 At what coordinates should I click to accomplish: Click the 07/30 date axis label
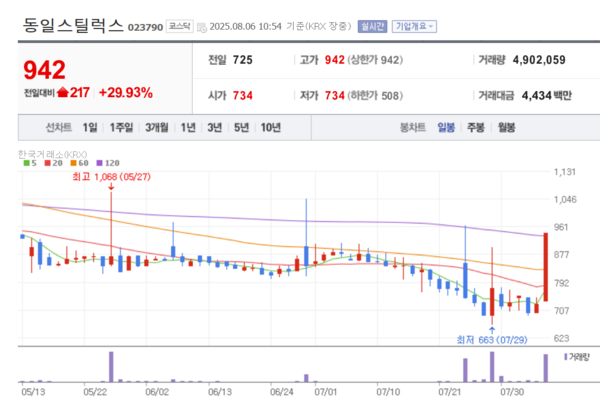tap(512, 392)
